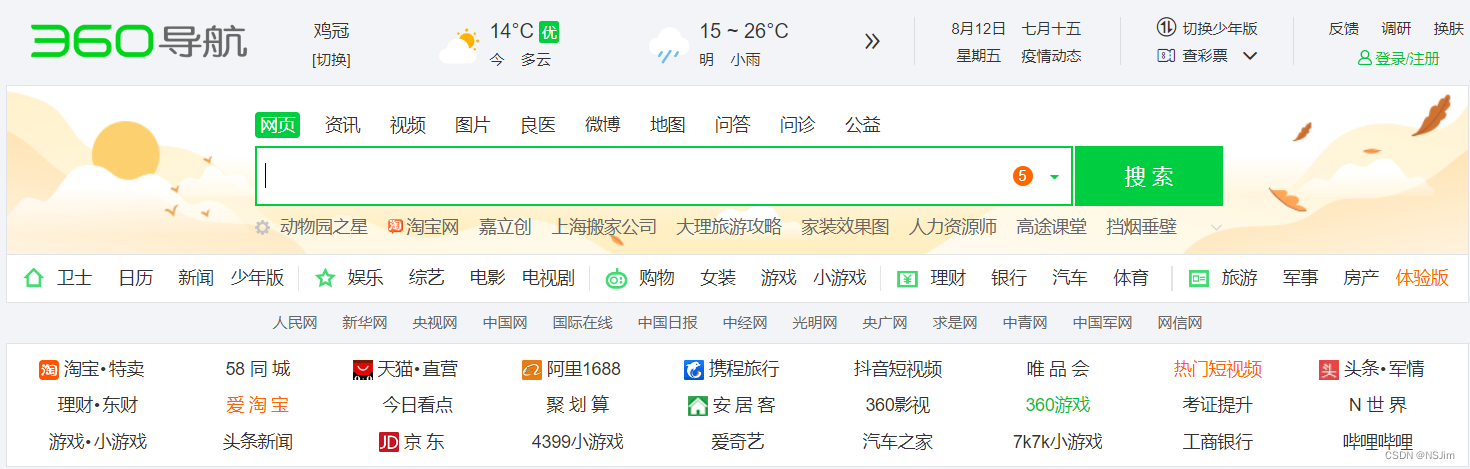
Task: Open the green 360游戏 link
Action: coord(1057,406)
